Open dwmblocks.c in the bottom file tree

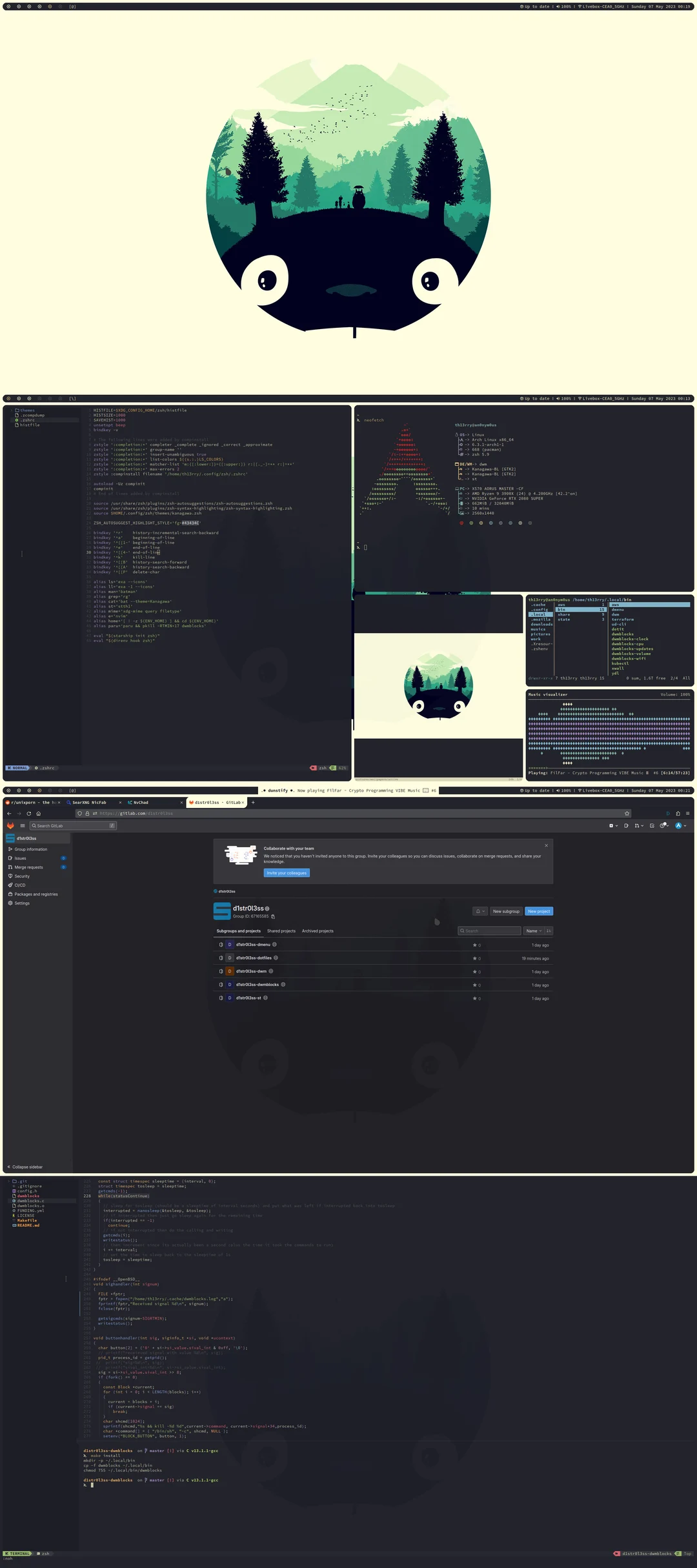pos(28,1201)
